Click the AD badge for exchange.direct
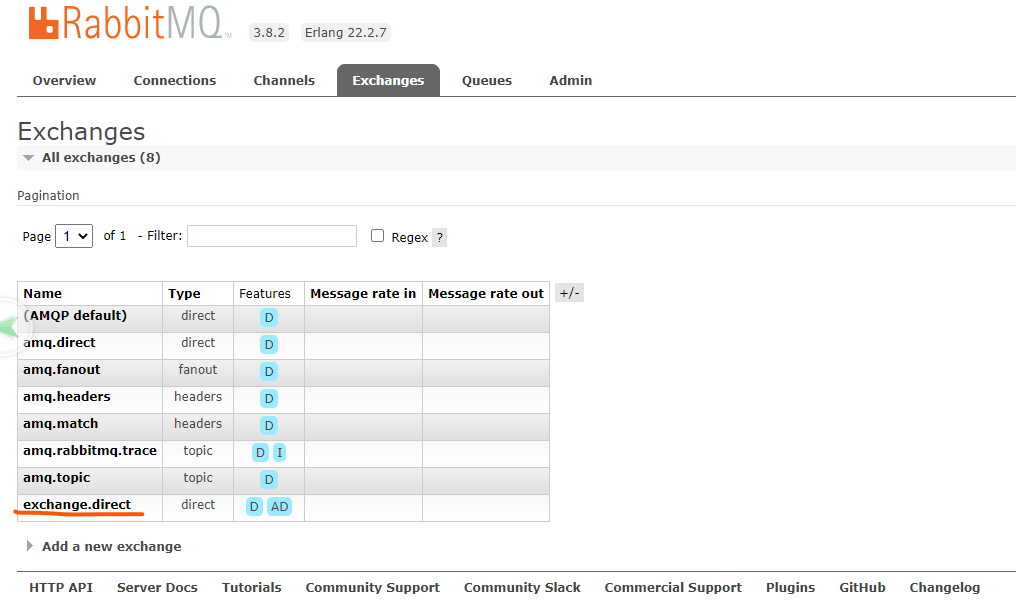1016x615 pixels. pos(279,507)
